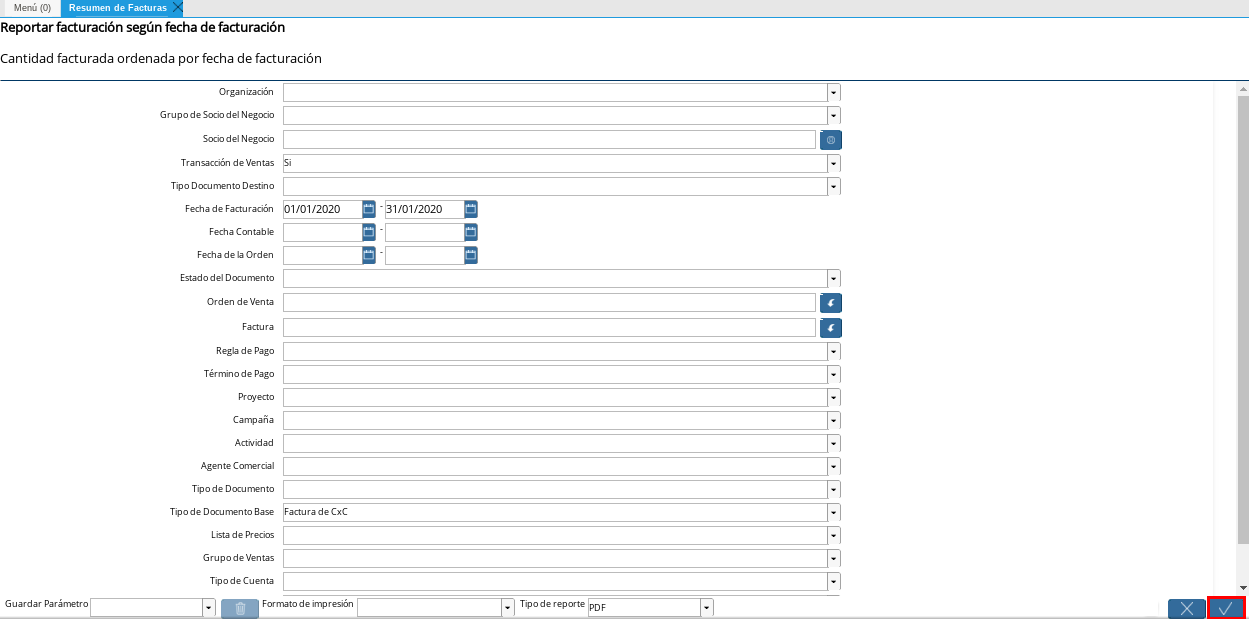Expand Guardar Parámetro dropdown
Image resolution: width=1249 pixels, height=619 pixels.
(209, 607)
